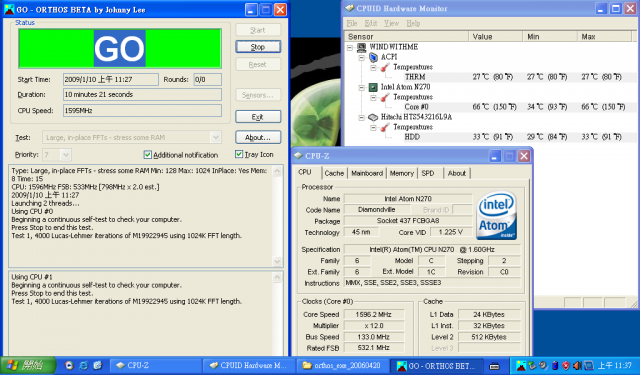The width and height of the screenshot is (640, 375).
Task: Click the third quick launch icon
Action: click(x=97, y=366)
